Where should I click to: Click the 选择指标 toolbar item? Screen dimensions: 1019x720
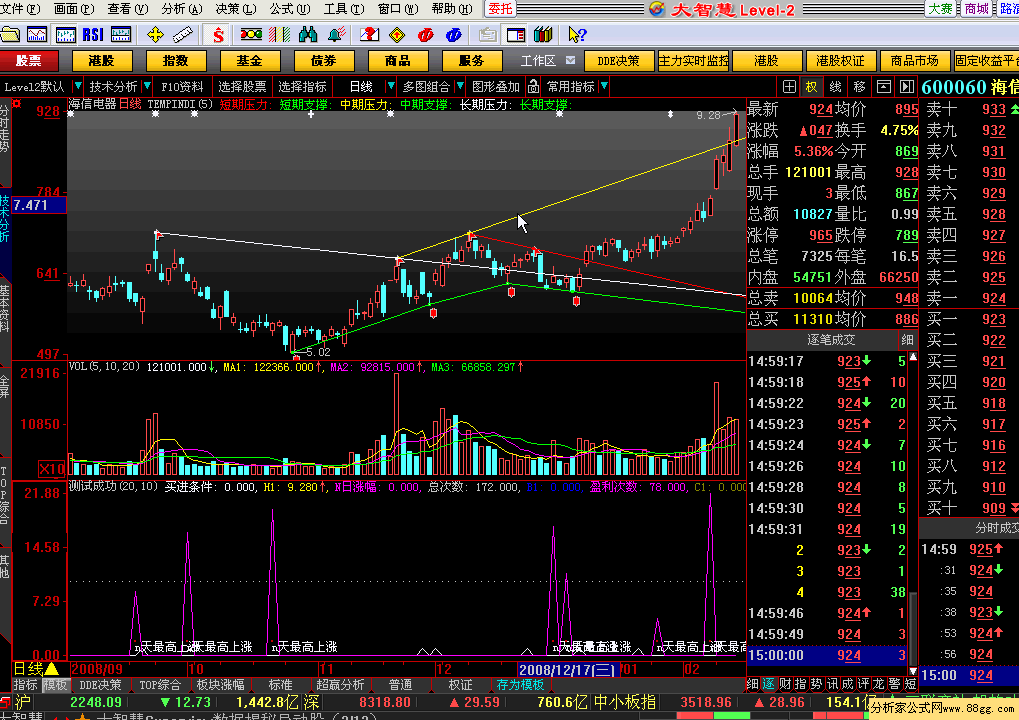click(303, 86)
